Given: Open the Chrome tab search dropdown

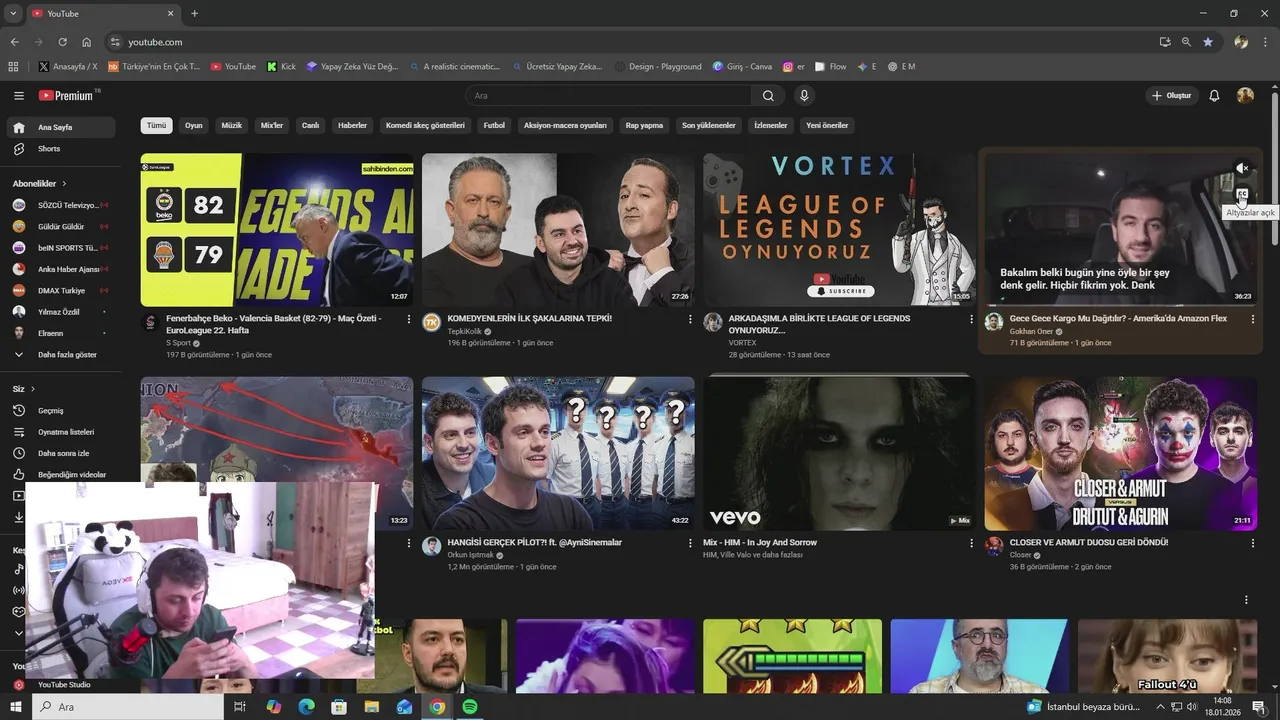Looking at the screenshot, I should [x=13, y=13].
